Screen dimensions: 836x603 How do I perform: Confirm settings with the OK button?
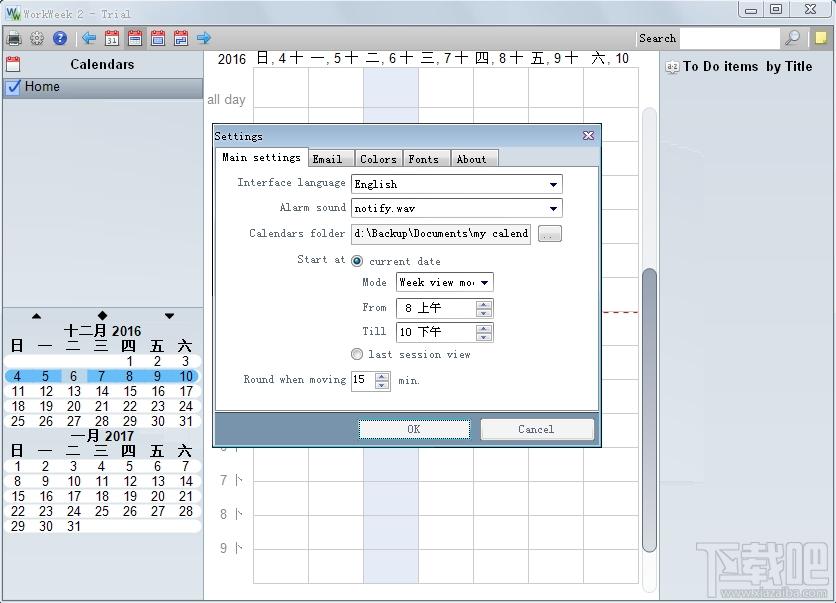point(414,429)
